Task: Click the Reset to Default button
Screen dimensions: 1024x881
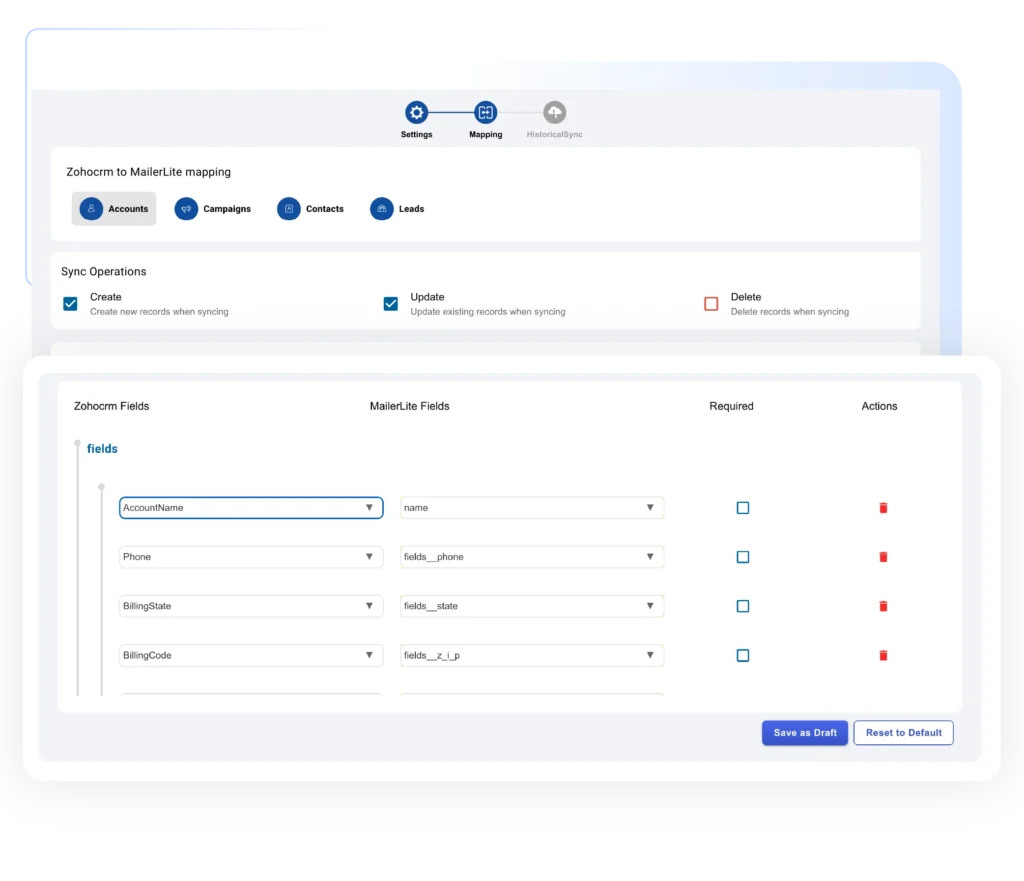Action: pyautogui.click(x=903, y=733)
